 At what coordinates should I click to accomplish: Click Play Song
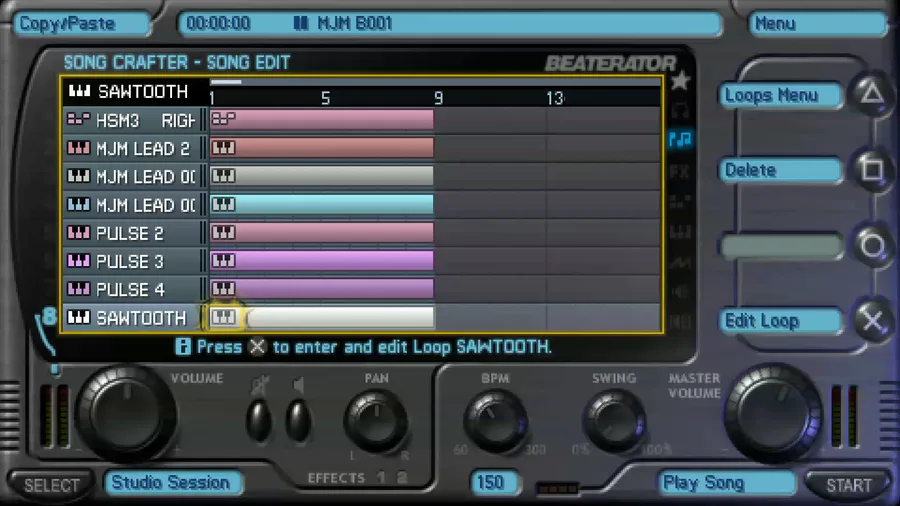[x=727, y=483]
